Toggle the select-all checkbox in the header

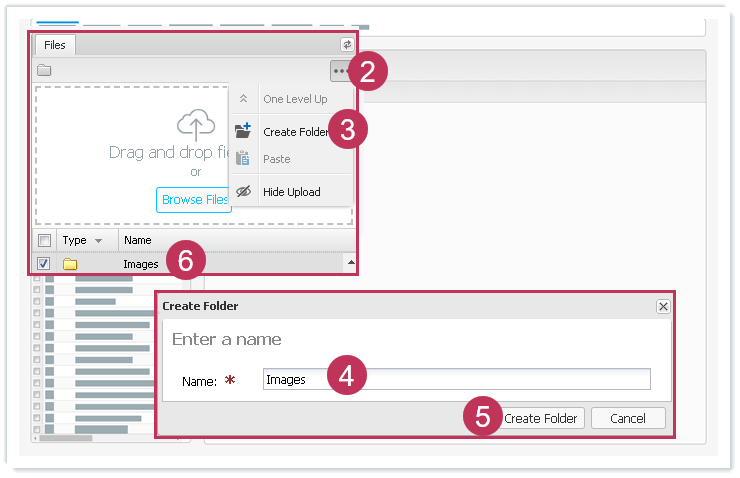(44, 240)
